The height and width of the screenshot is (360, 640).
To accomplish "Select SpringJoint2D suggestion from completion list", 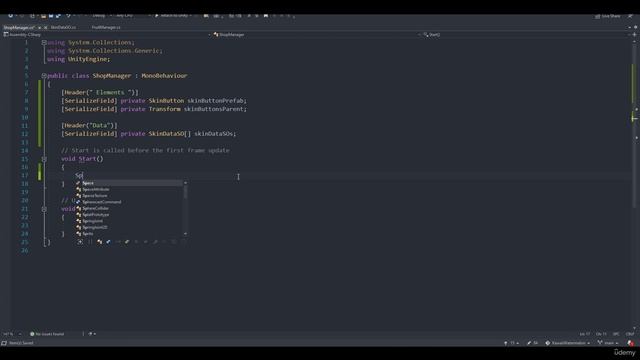I will coord(129,227).
